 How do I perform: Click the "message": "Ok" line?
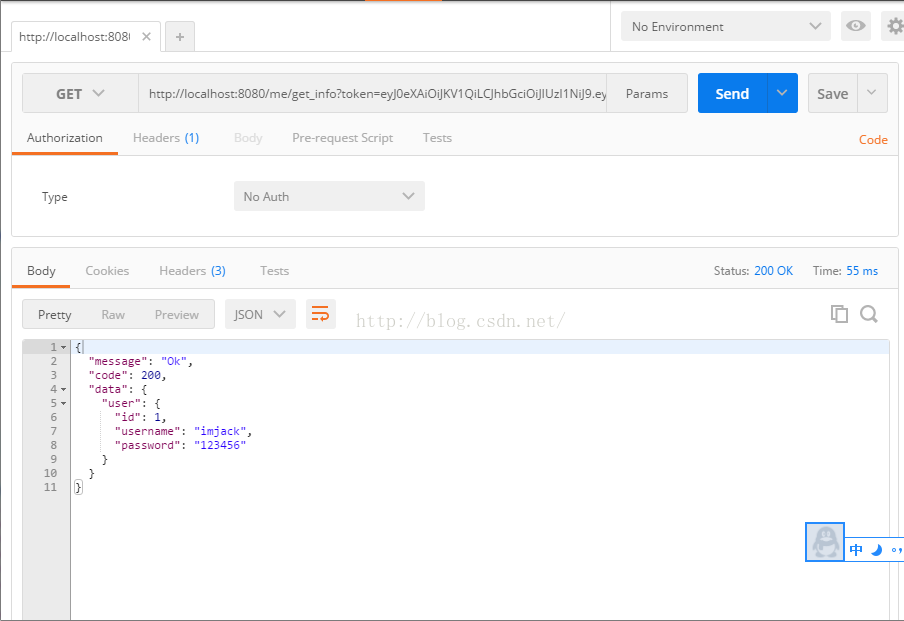click(x=140, y=361)
